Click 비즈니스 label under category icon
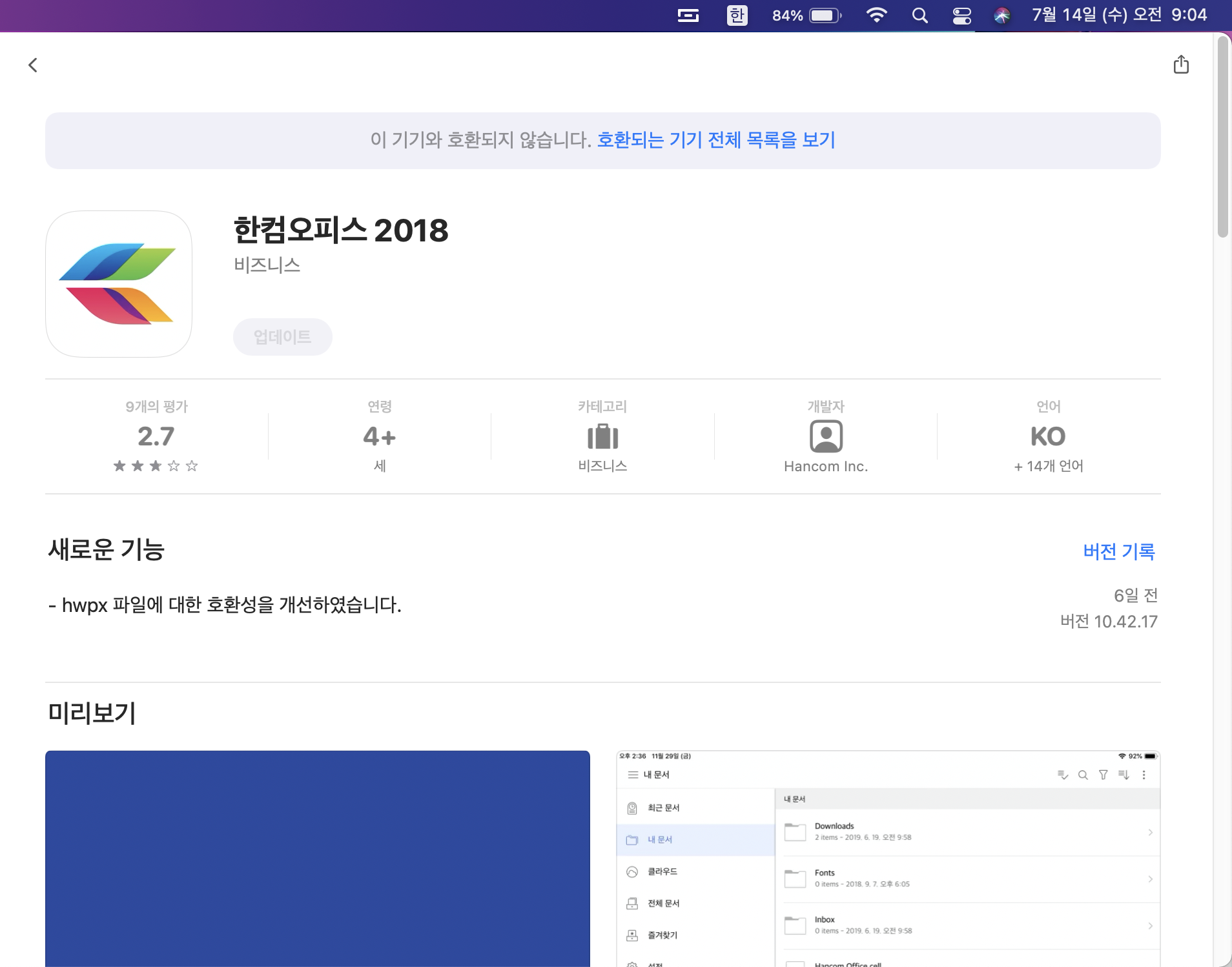This screenshot has width=1232, height=967. click(602, 466)
